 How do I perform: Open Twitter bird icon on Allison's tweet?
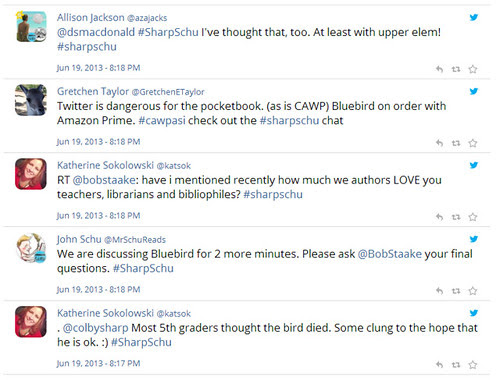[x=474, y=17]
